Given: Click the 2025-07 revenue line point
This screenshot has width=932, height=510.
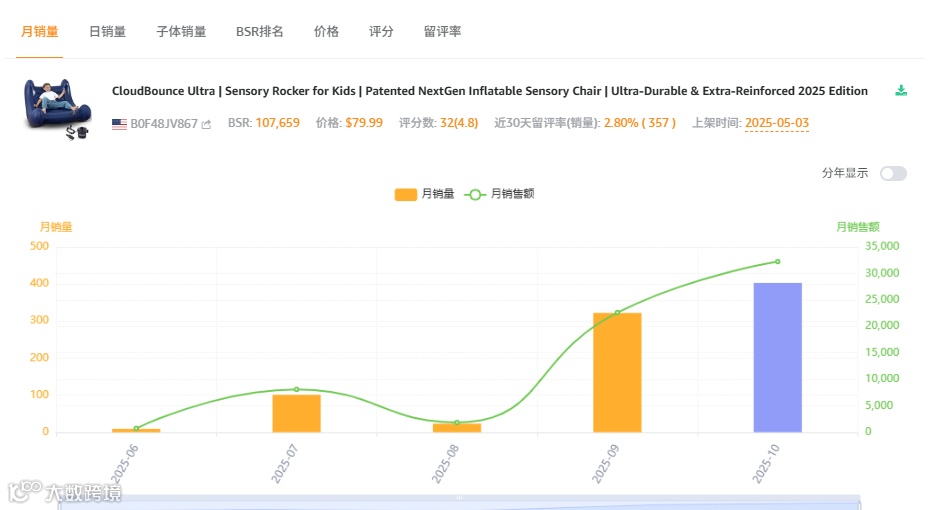Looking at the screenshot, I should click(297, 389).
